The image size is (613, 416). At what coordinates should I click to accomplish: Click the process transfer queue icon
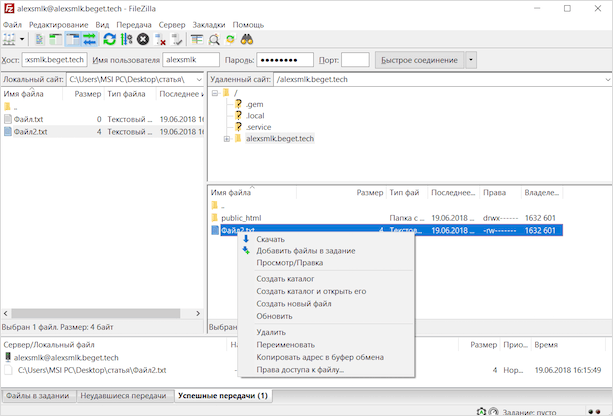point(126,40)
